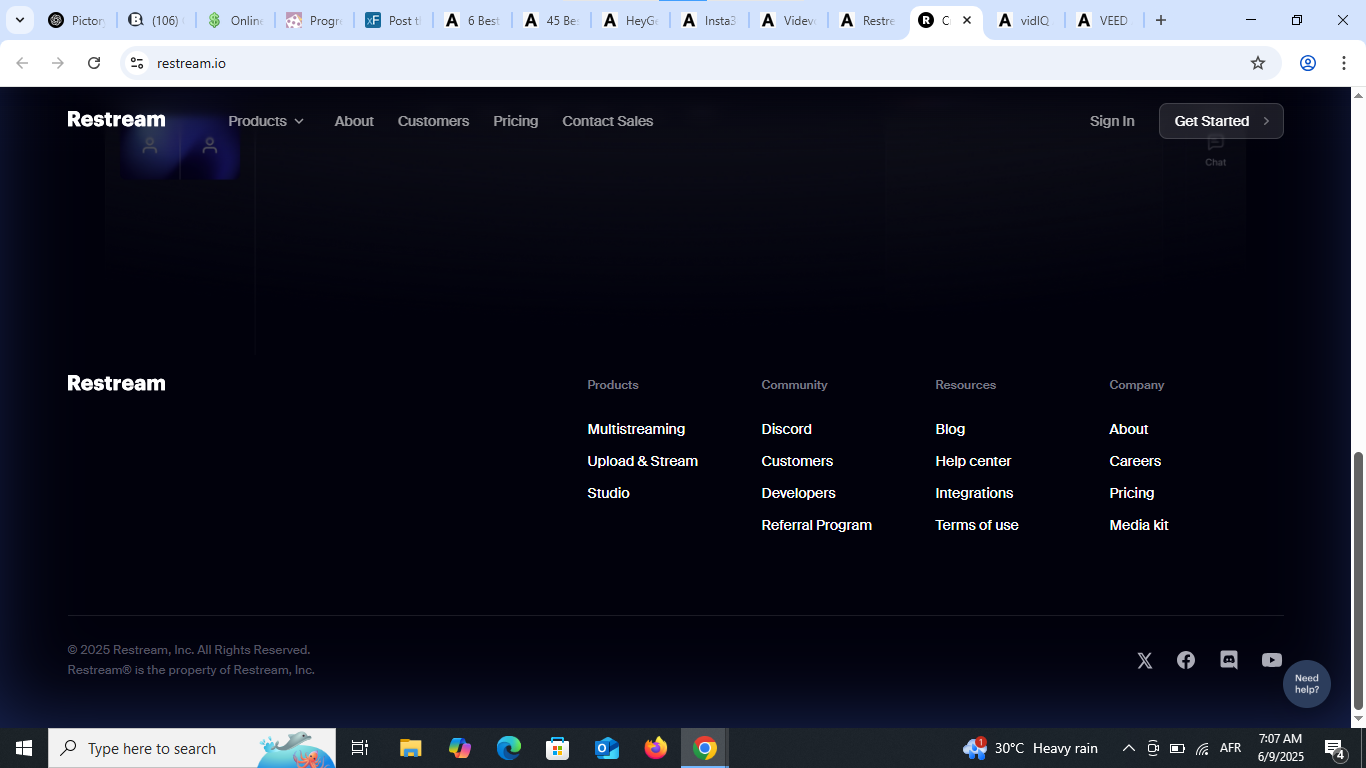Open the Integrations footer link

[974, 493]
